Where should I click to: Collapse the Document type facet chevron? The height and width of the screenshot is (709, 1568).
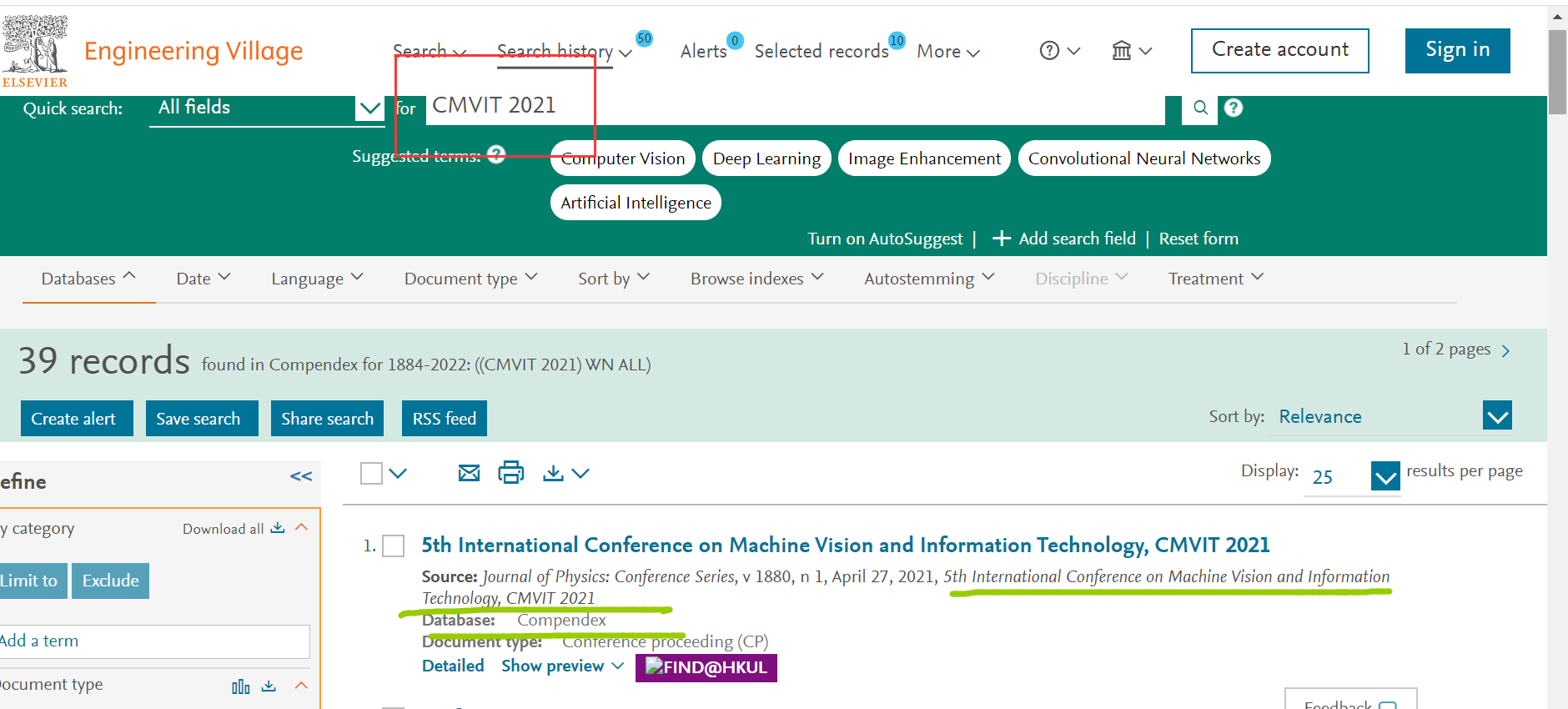click(x=302, y=685)
